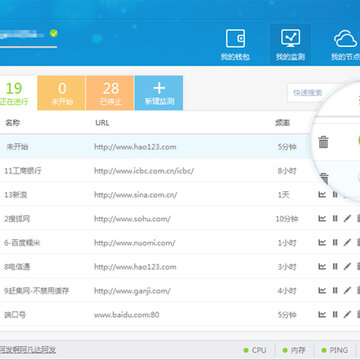Edit the 6-百度糯米 monitor entry
Image resolution: width=360 pixels, height=360 pixels.
point(347,243)
